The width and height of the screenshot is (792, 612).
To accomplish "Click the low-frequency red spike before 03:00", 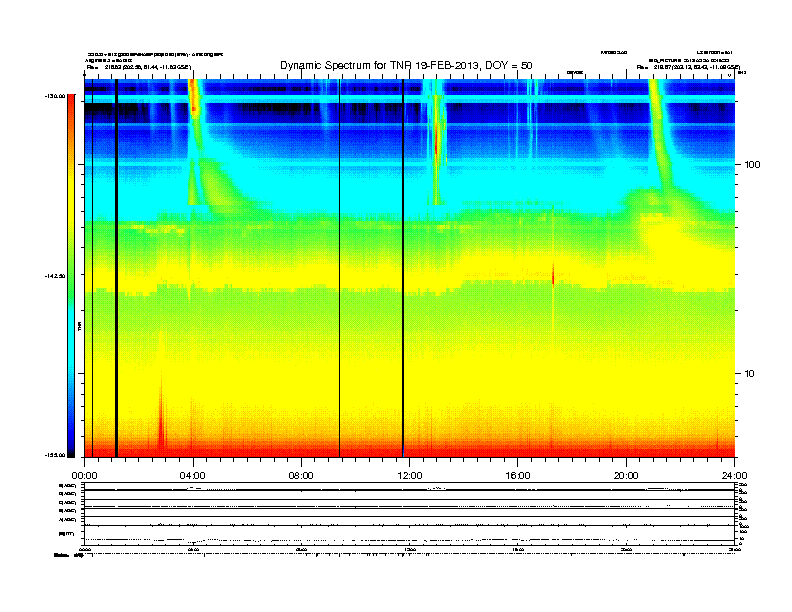I will (161, 422).
